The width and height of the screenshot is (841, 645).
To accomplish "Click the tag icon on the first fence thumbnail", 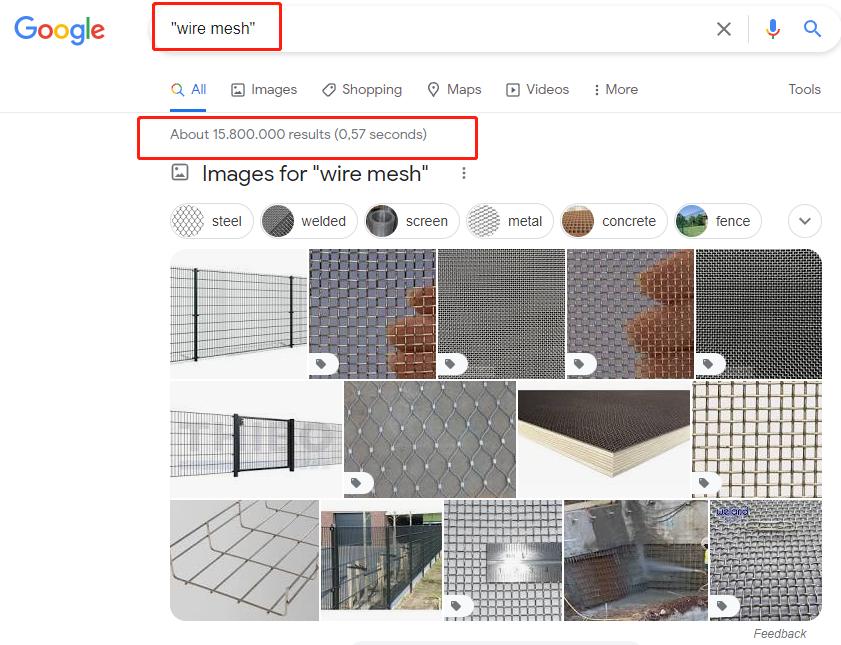I will [x=323, y=363].
